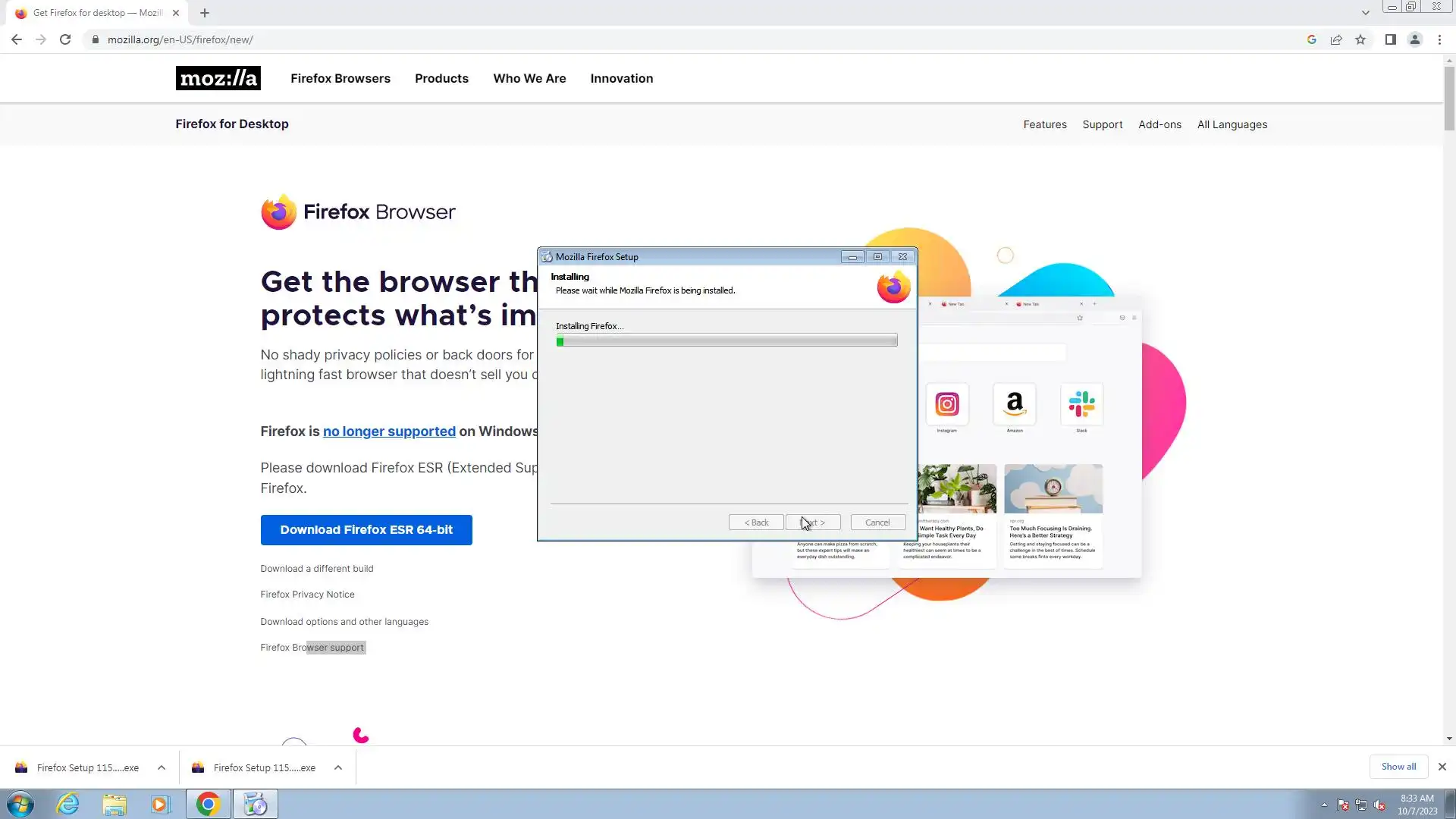Bookmark this page with star icon
The width and height of the screenshot is (1456, 819).
(1360, 39)
